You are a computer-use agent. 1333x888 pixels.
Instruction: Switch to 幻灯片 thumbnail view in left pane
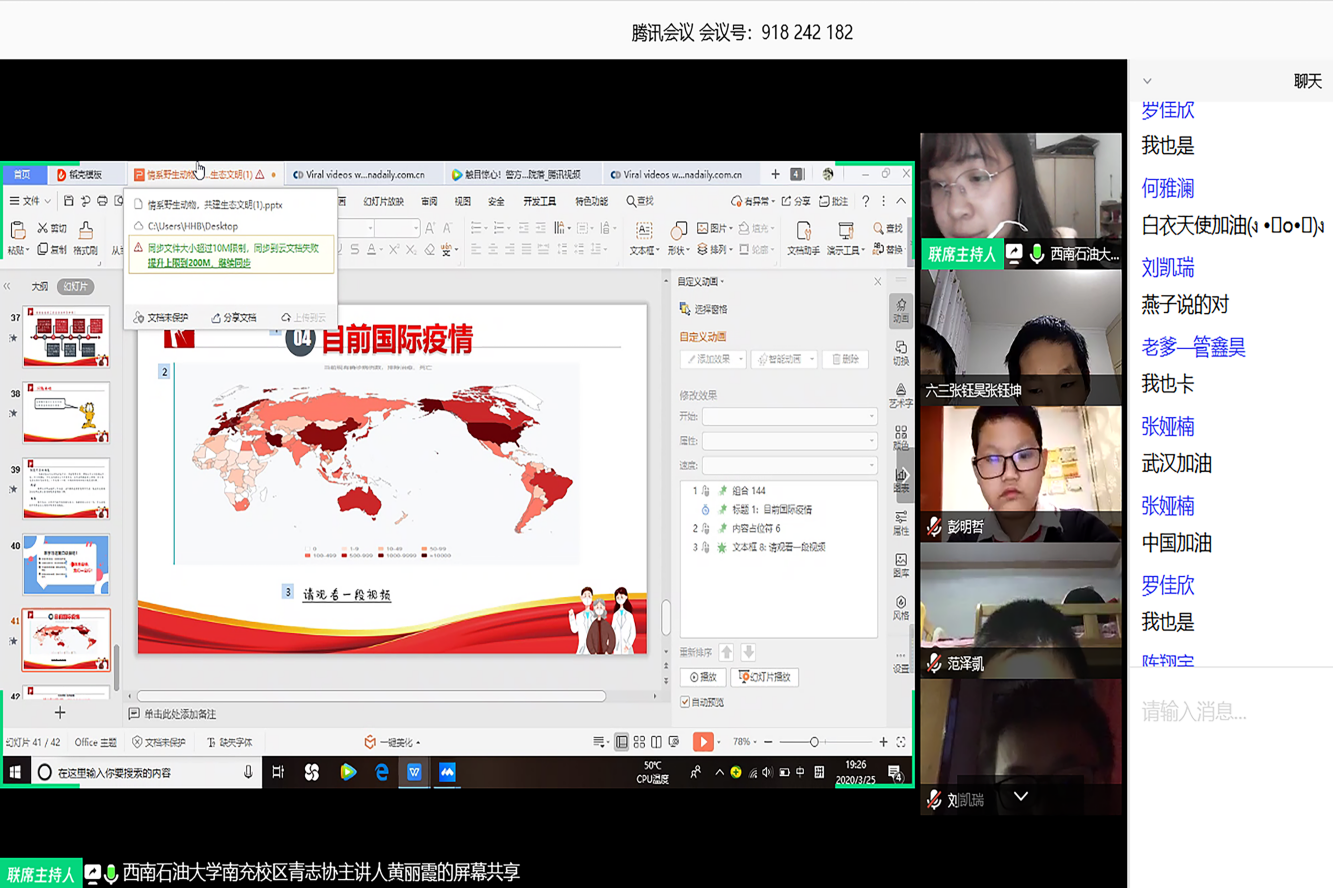75,287
